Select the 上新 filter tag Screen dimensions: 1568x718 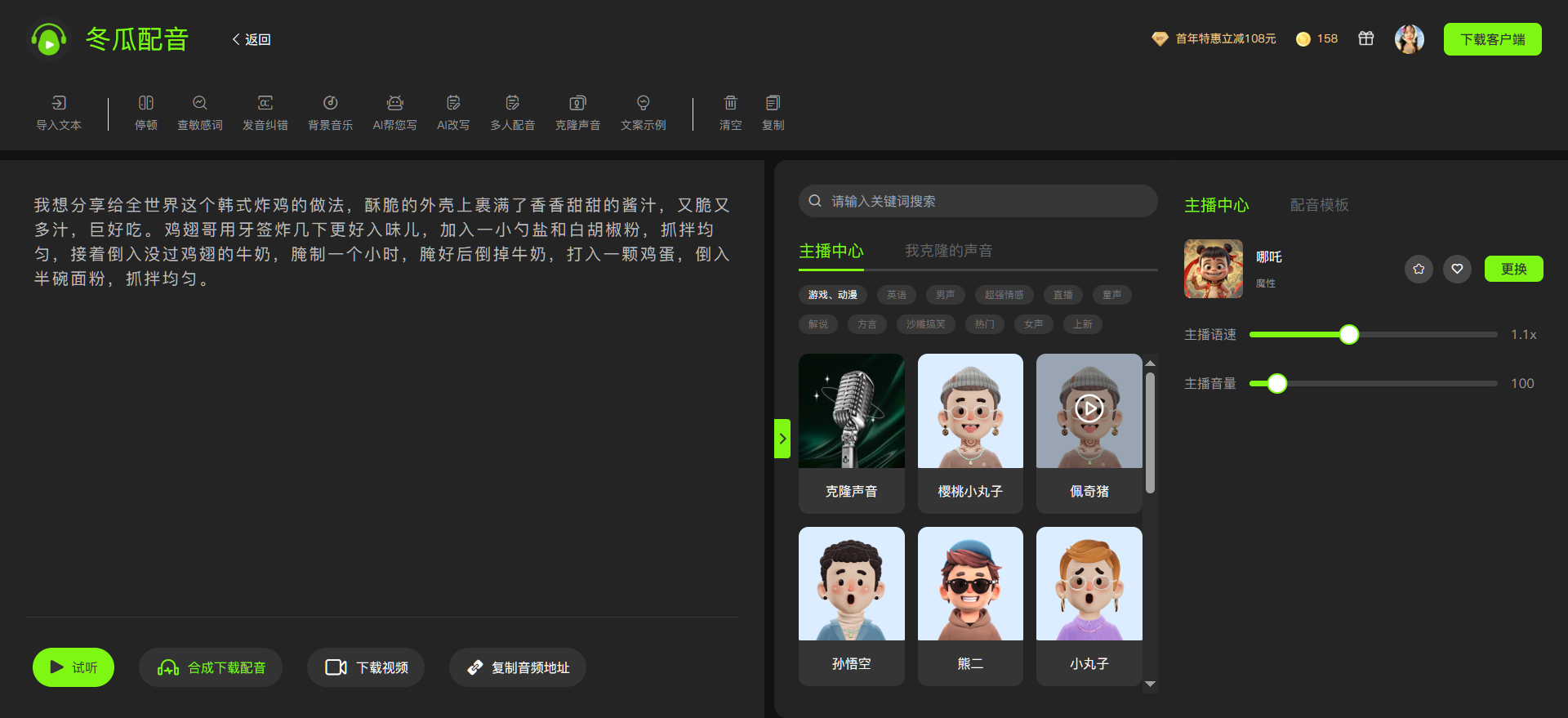point(1083,324)
